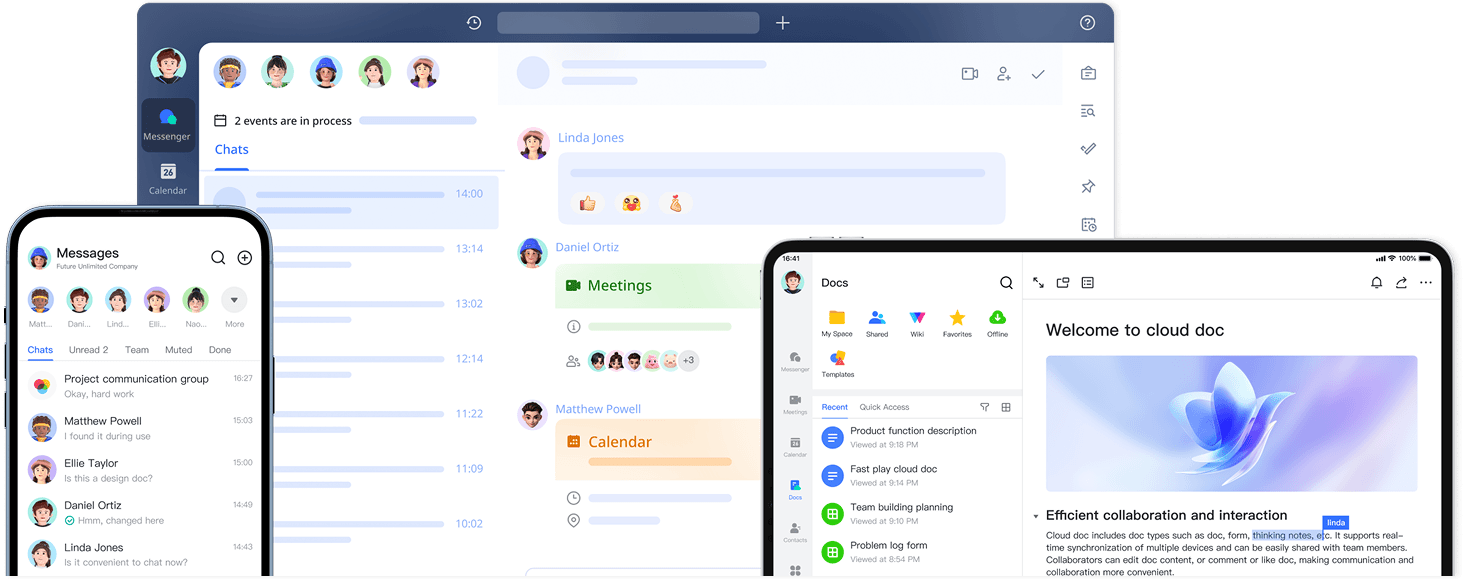1467x579 pixels.
Task: Click the search bar in desktop top bar
Action: pyautogui.click(x=628, y=23)
